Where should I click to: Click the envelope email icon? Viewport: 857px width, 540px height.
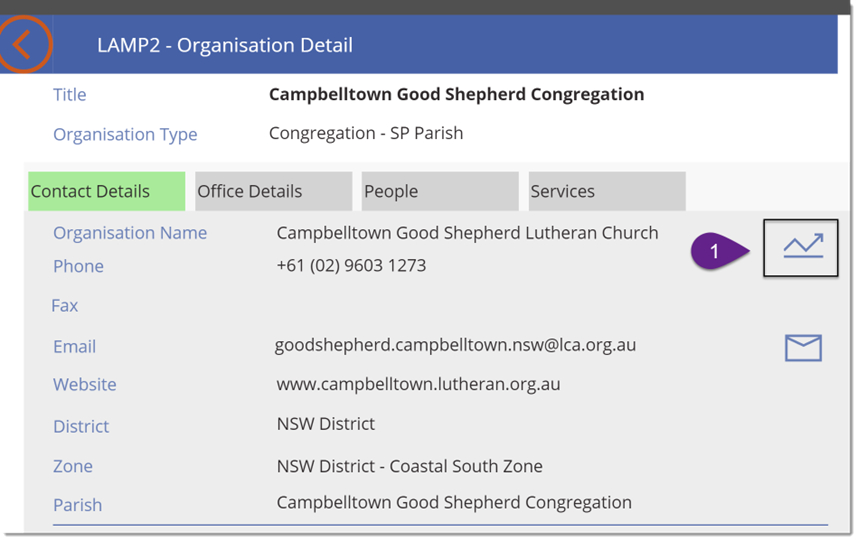pos(803,348)
